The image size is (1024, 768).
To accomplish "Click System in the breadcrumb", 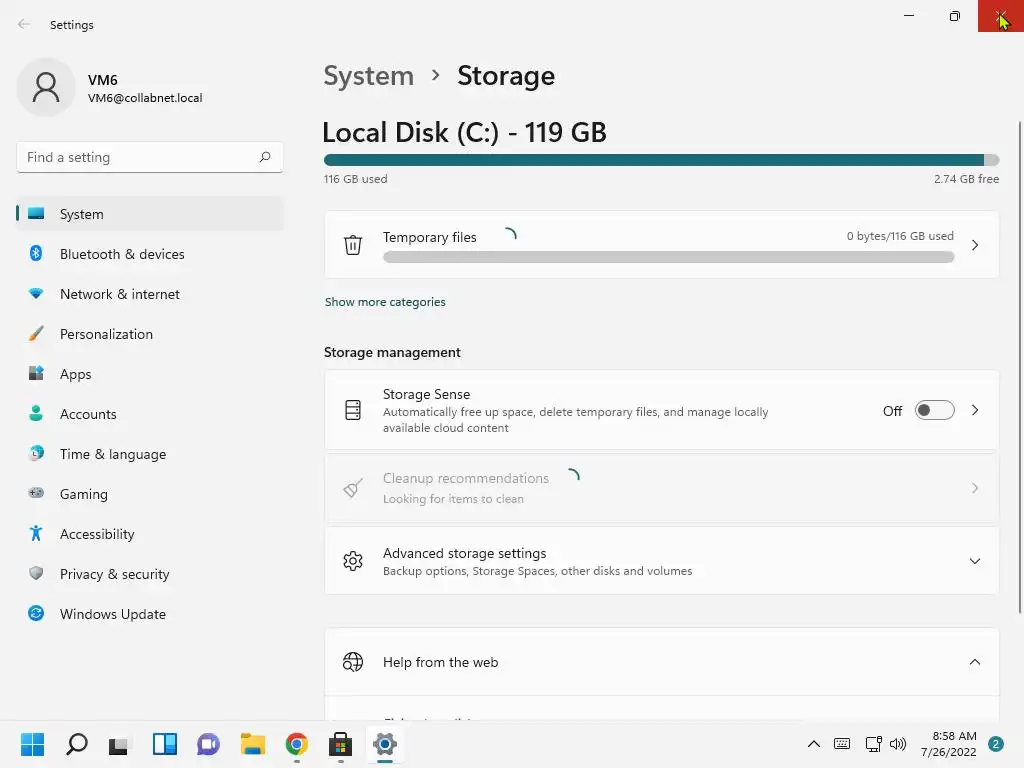I will [368, 76].
